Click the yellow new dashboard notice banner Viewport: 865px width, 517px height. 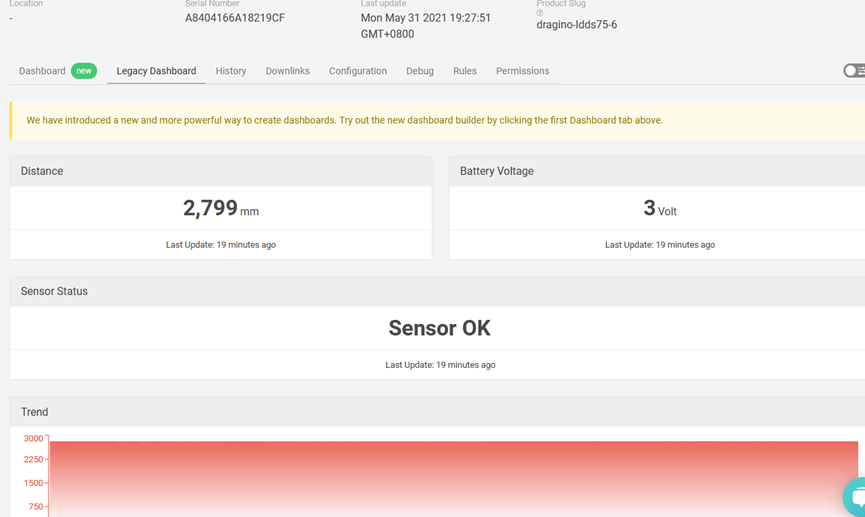(437, 120)
